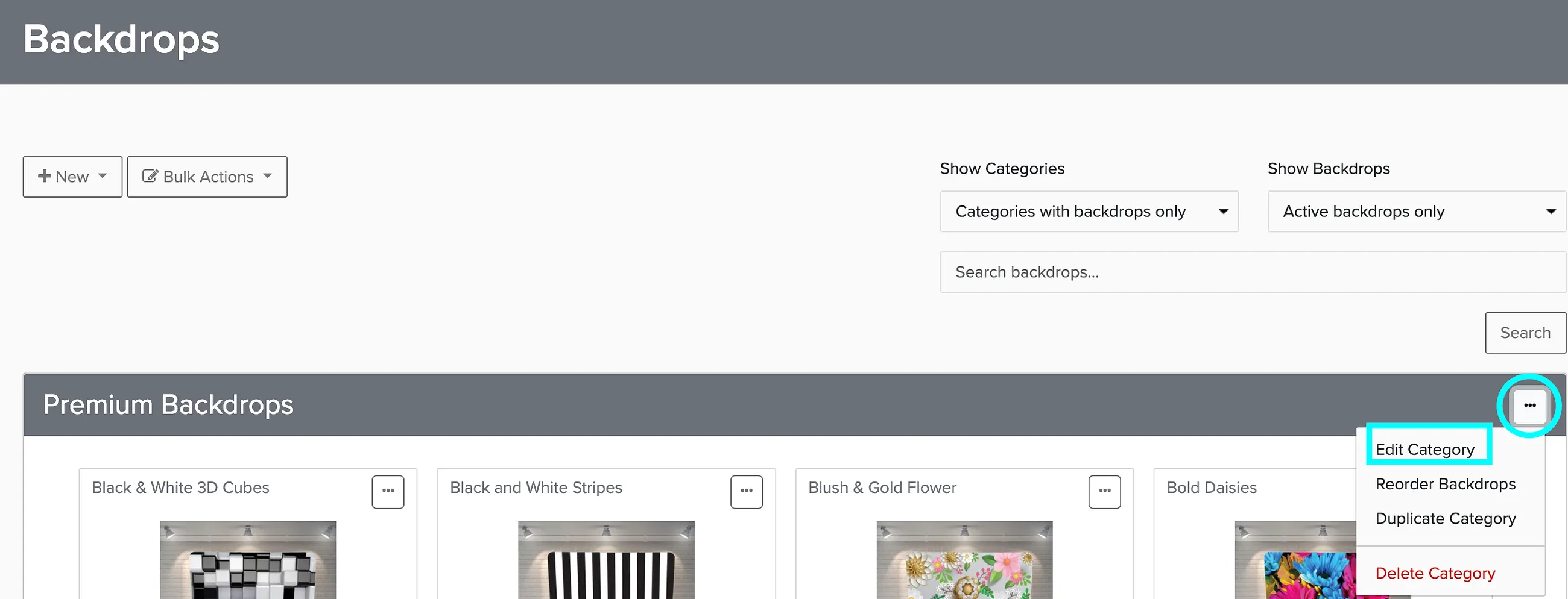Focus the Search backdrops input field
This screenshot has height=599, width=1568.
(1253, 272)
